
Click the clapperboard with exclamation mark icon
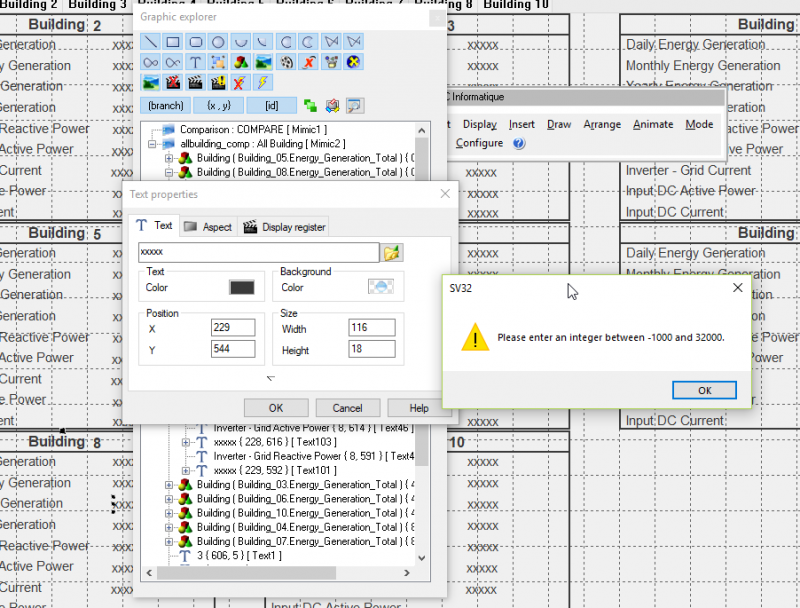pos(218,82)
